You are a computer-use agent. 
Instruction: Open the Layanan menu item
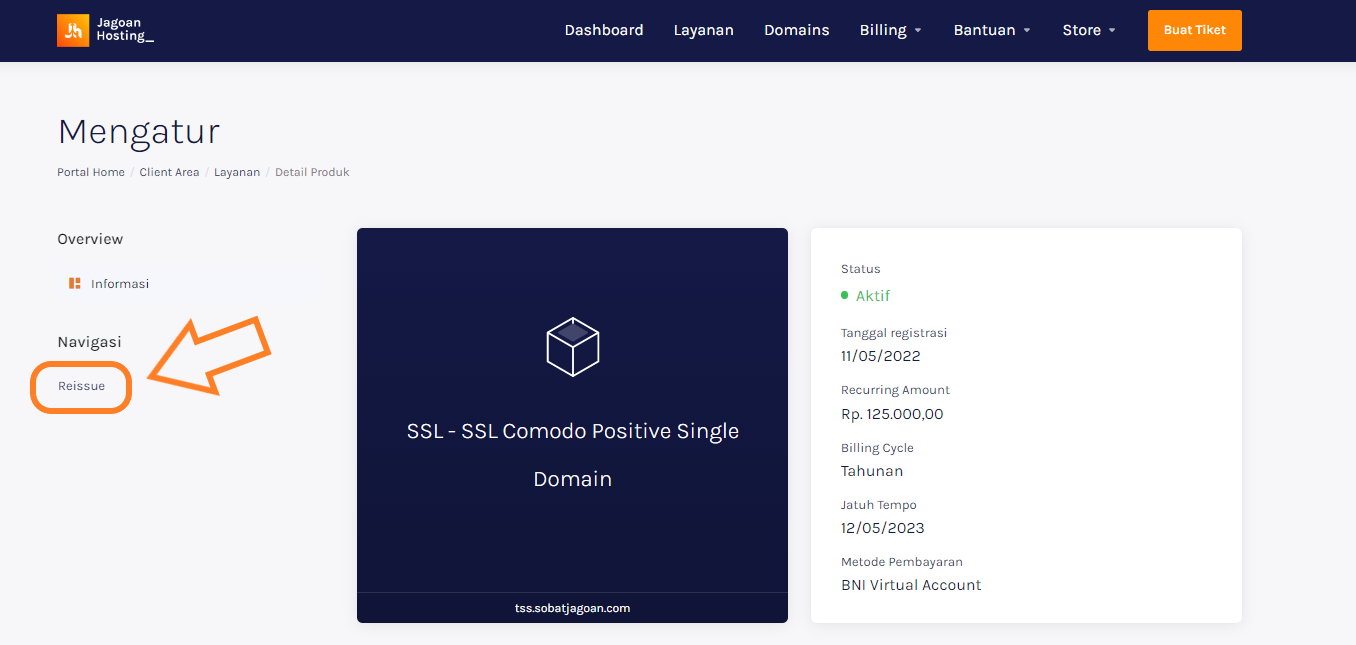703,30
